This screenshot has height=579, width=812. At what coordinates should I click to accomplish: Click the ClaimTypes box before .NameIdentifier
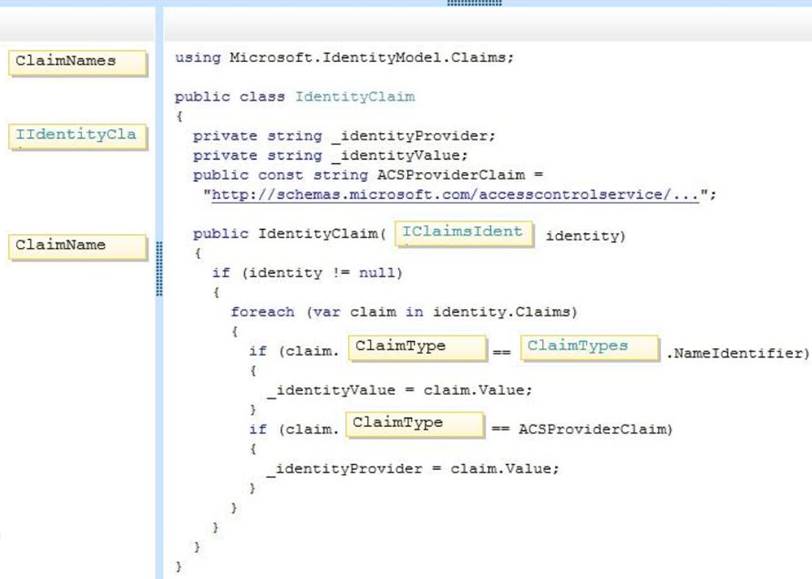pos(588,348)
